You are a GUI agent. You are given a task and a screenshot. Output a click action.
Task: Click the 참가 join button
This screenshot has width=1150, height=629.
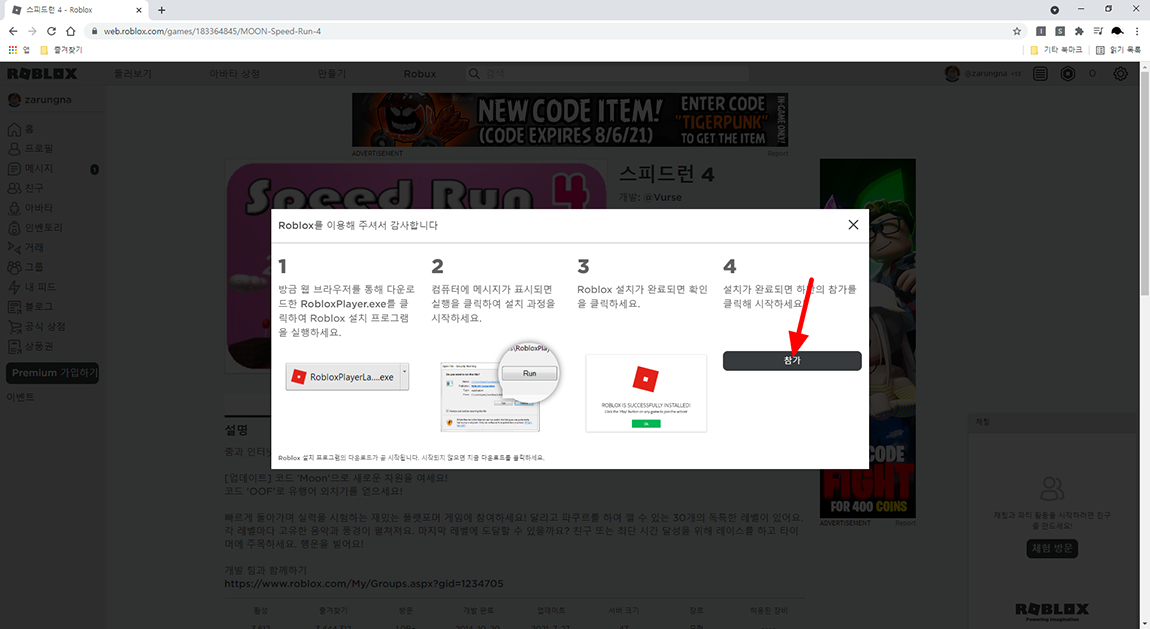[x=792, y=361]
